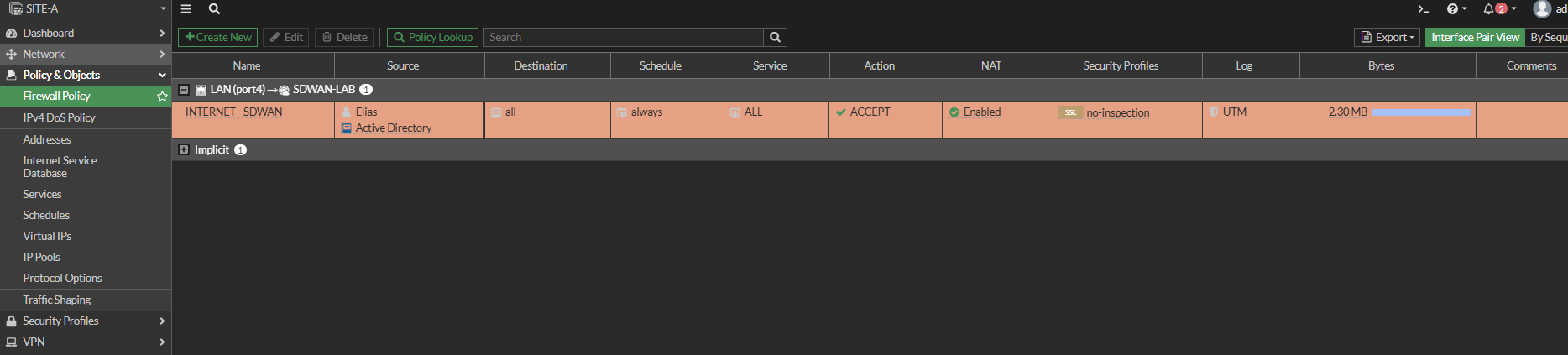This screenshot has height=355, width=1568.
Task: Click the policy Search input field
Action: [x=624, y=38]
